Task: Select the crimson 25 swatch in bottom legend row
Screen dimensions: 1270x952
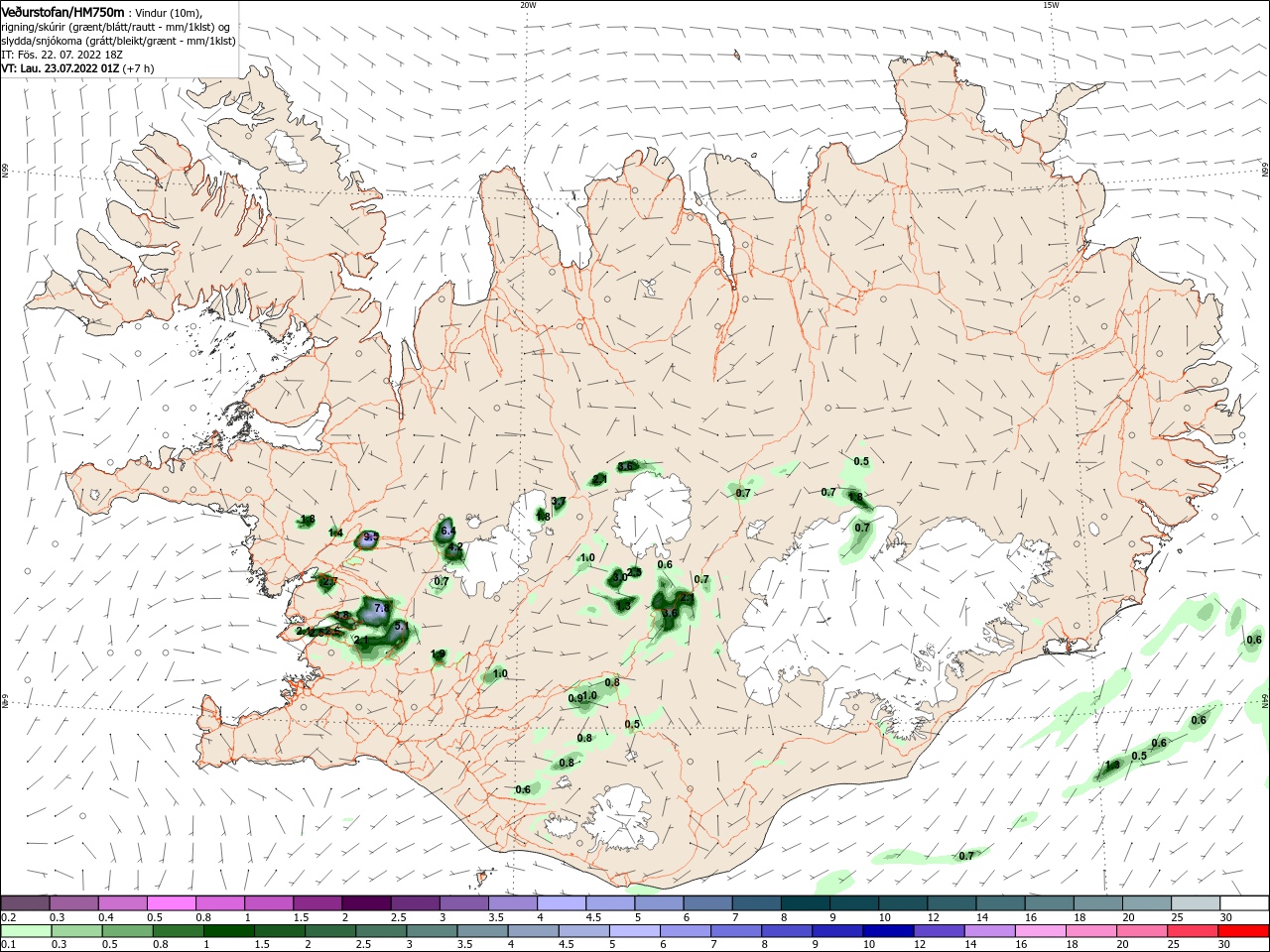Action: 1192,931
